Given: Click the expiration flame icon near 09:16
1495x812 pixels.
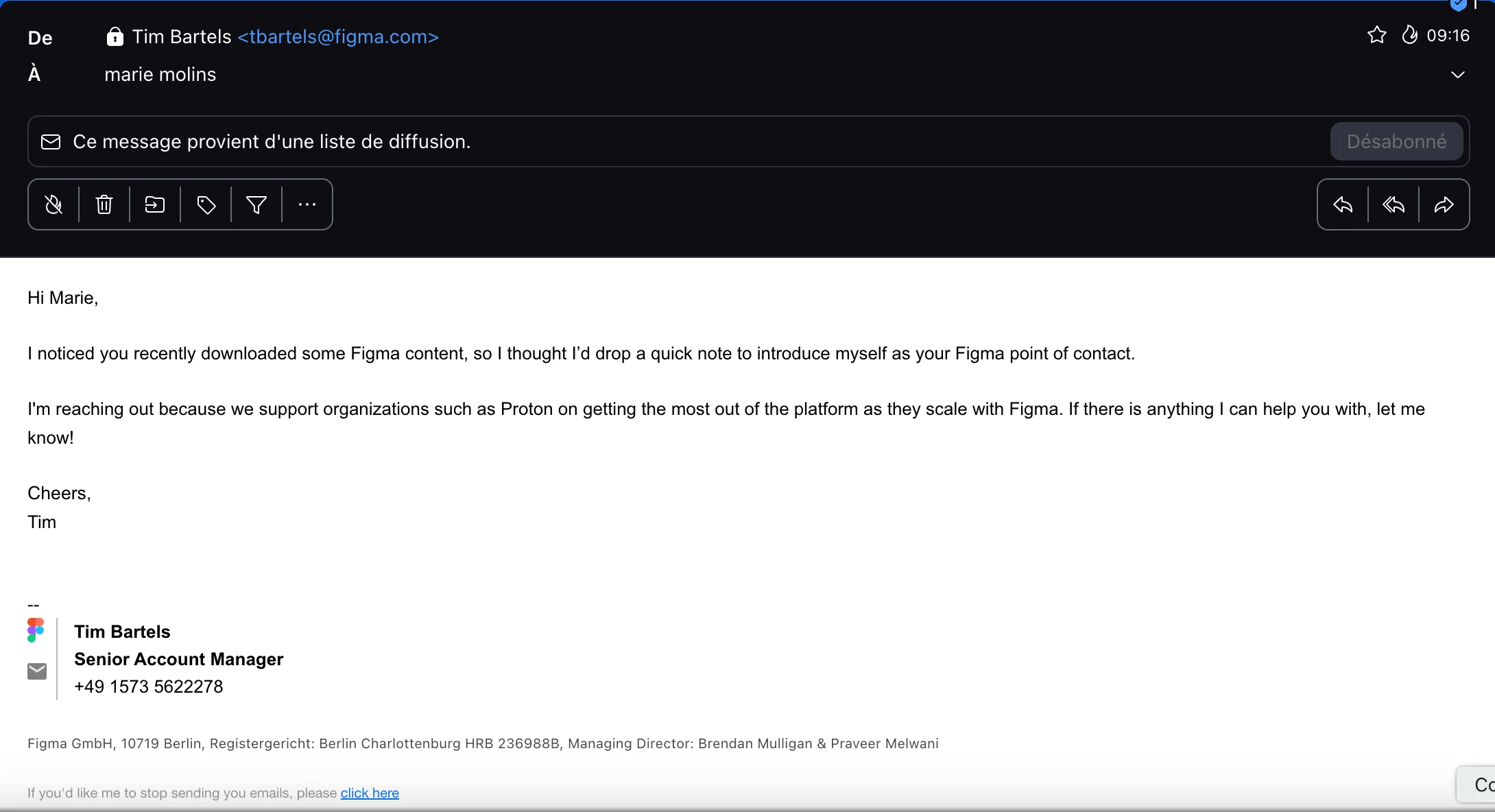Looking at the screenshot, I should pyautogui.click(x=1409, y=35).
